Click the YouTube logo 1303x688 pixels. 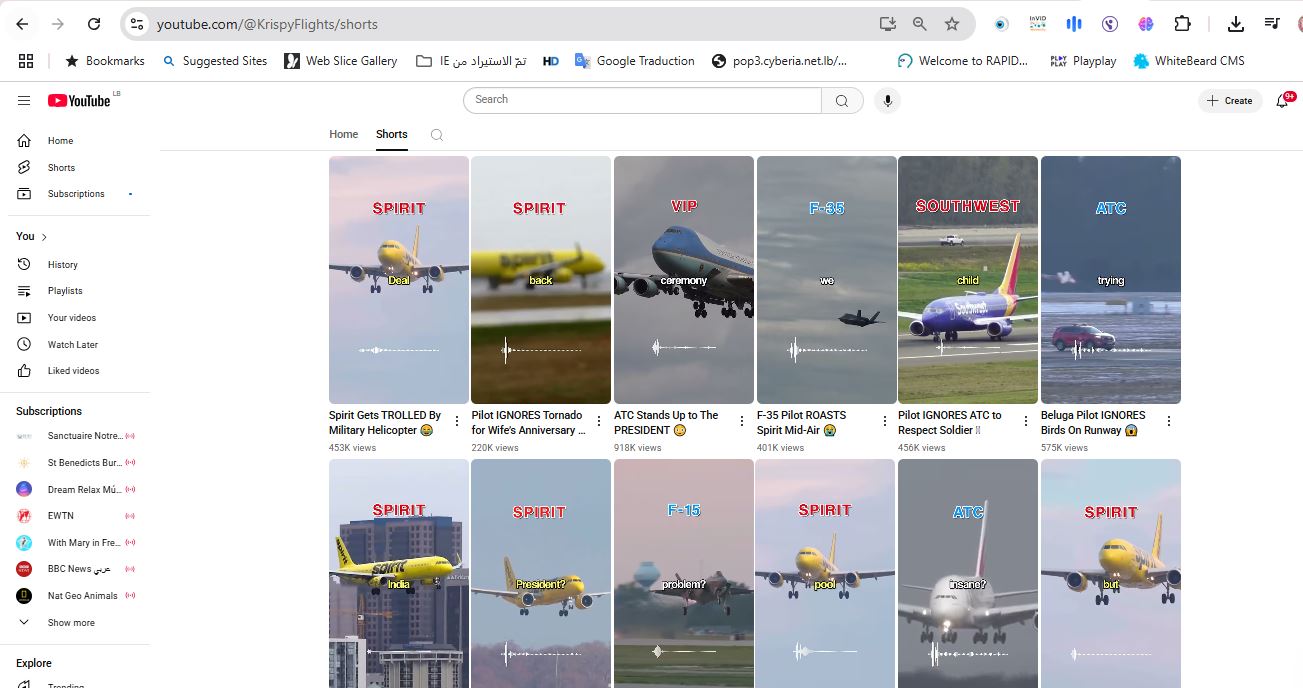click(80, 100)
